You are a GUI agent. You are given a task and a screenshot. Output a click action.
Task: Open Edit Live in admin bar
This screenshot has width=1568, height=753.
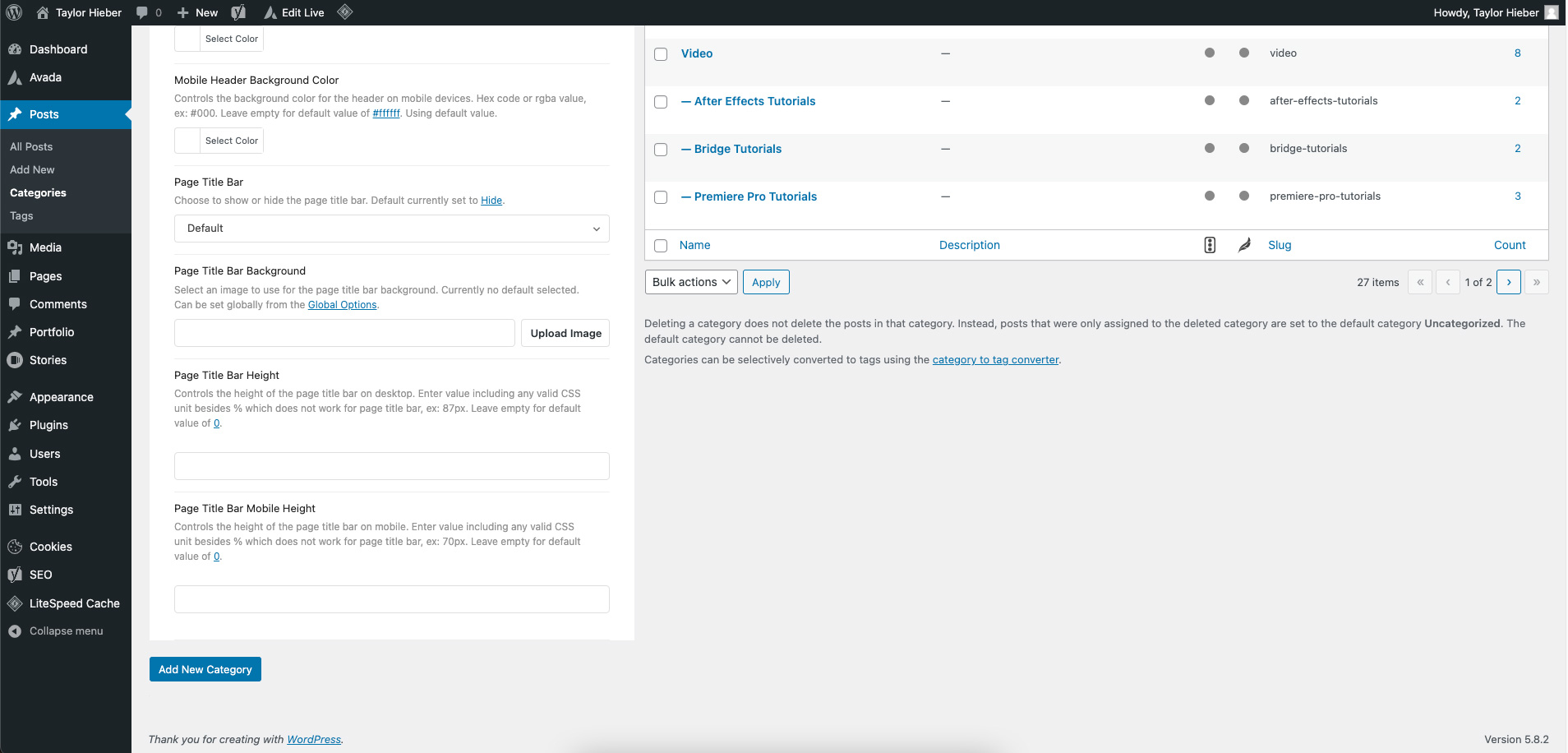coord(294,12)
